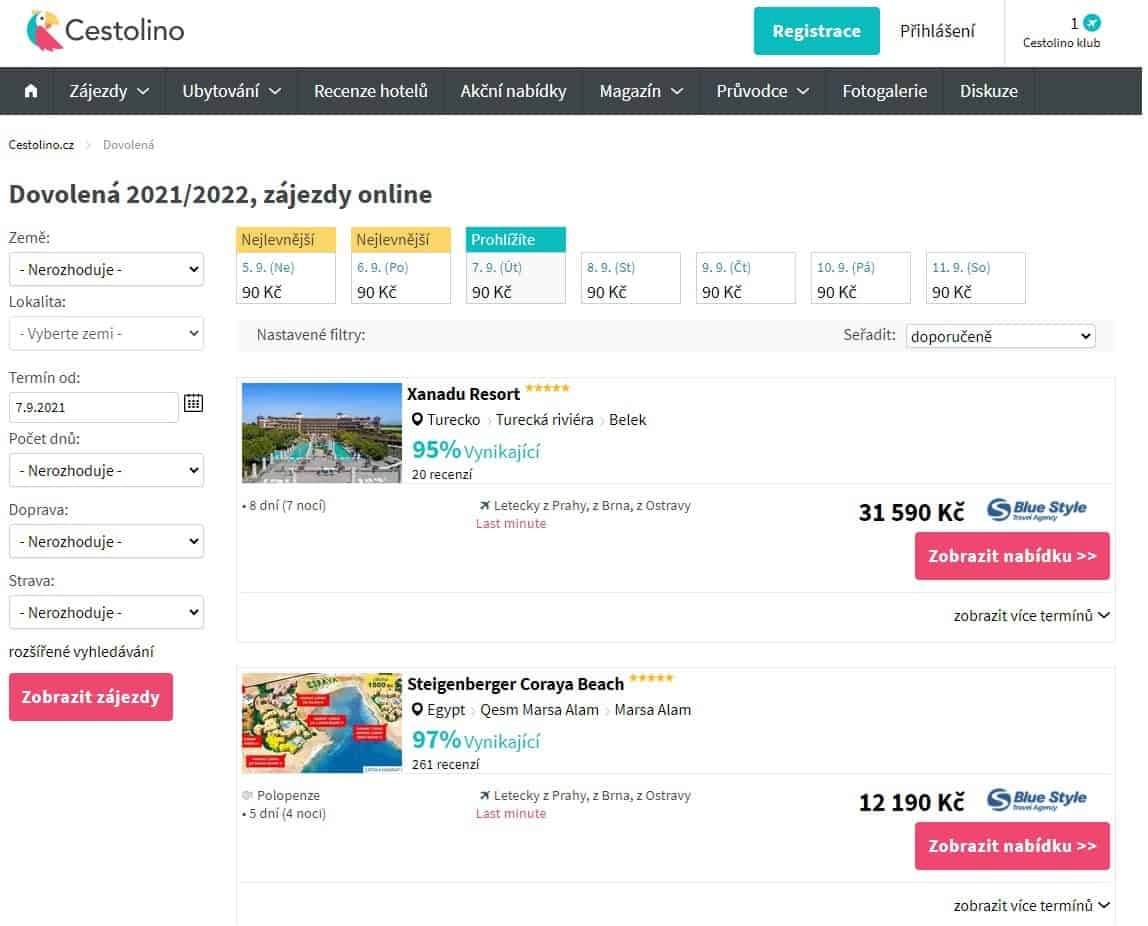Expand the Průvodce menu
The height and width of the screenshot is (926, 1148).
click(763, 92)
